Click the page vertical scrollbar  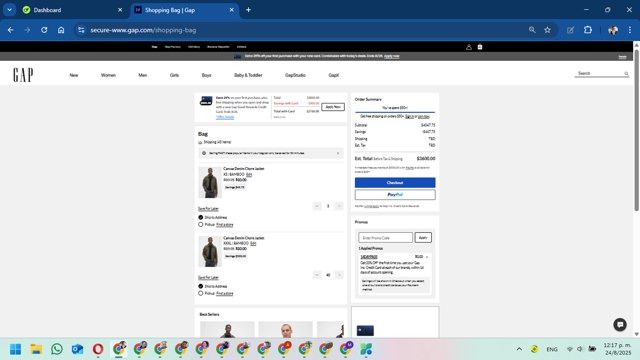coord(636,131)
